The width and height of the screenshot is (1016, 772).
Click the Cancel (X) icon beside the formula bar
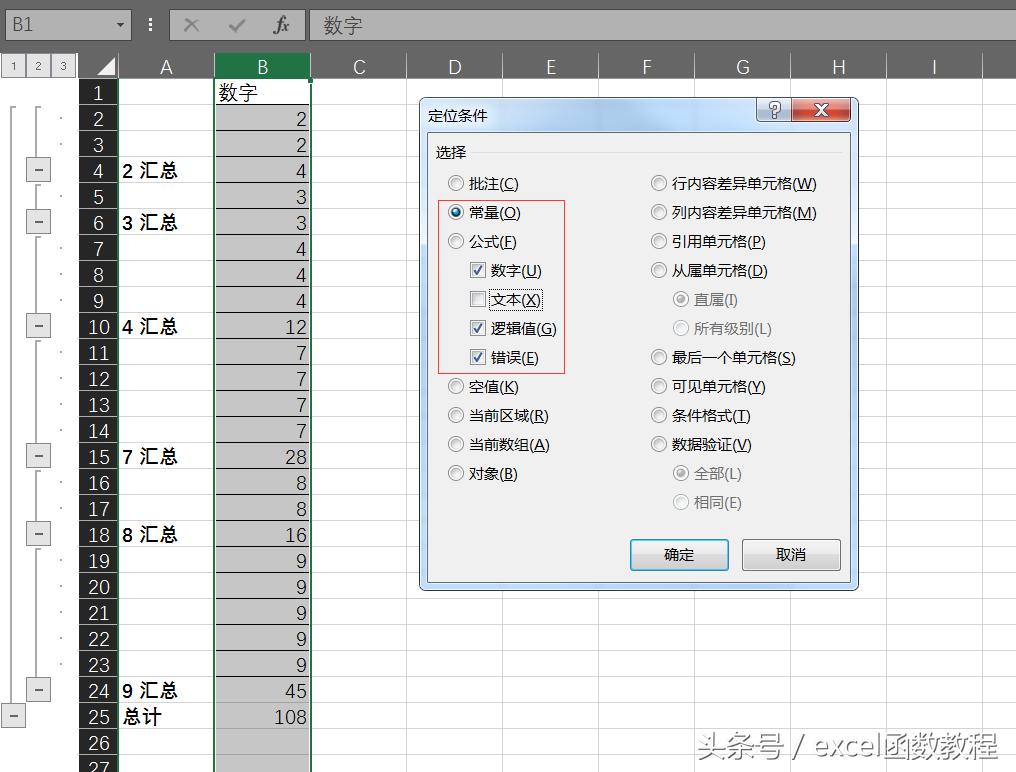[x=190, y=25]
